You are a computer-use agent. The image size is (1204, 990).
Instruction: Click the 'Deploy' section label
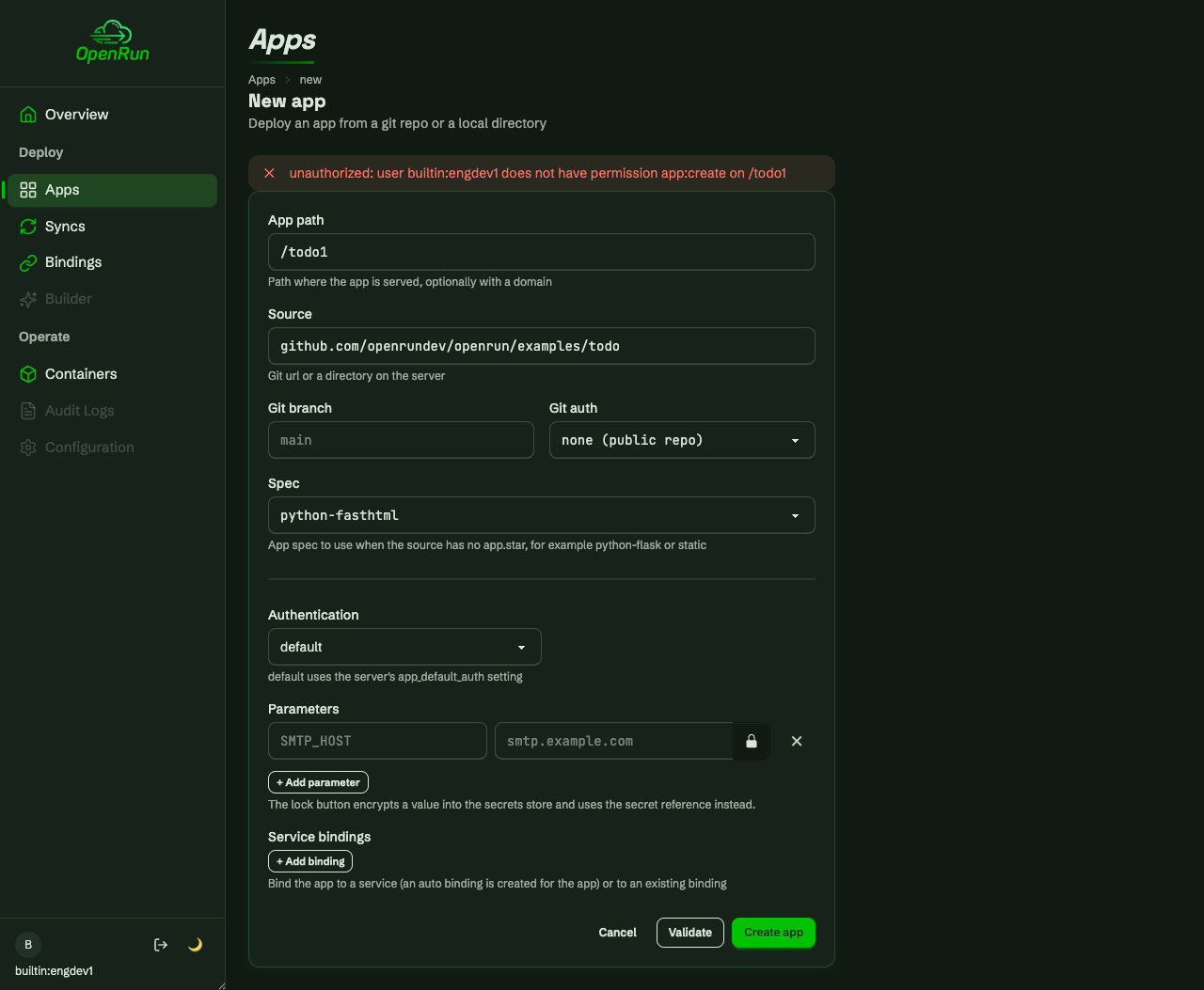(x=41, y=152)
